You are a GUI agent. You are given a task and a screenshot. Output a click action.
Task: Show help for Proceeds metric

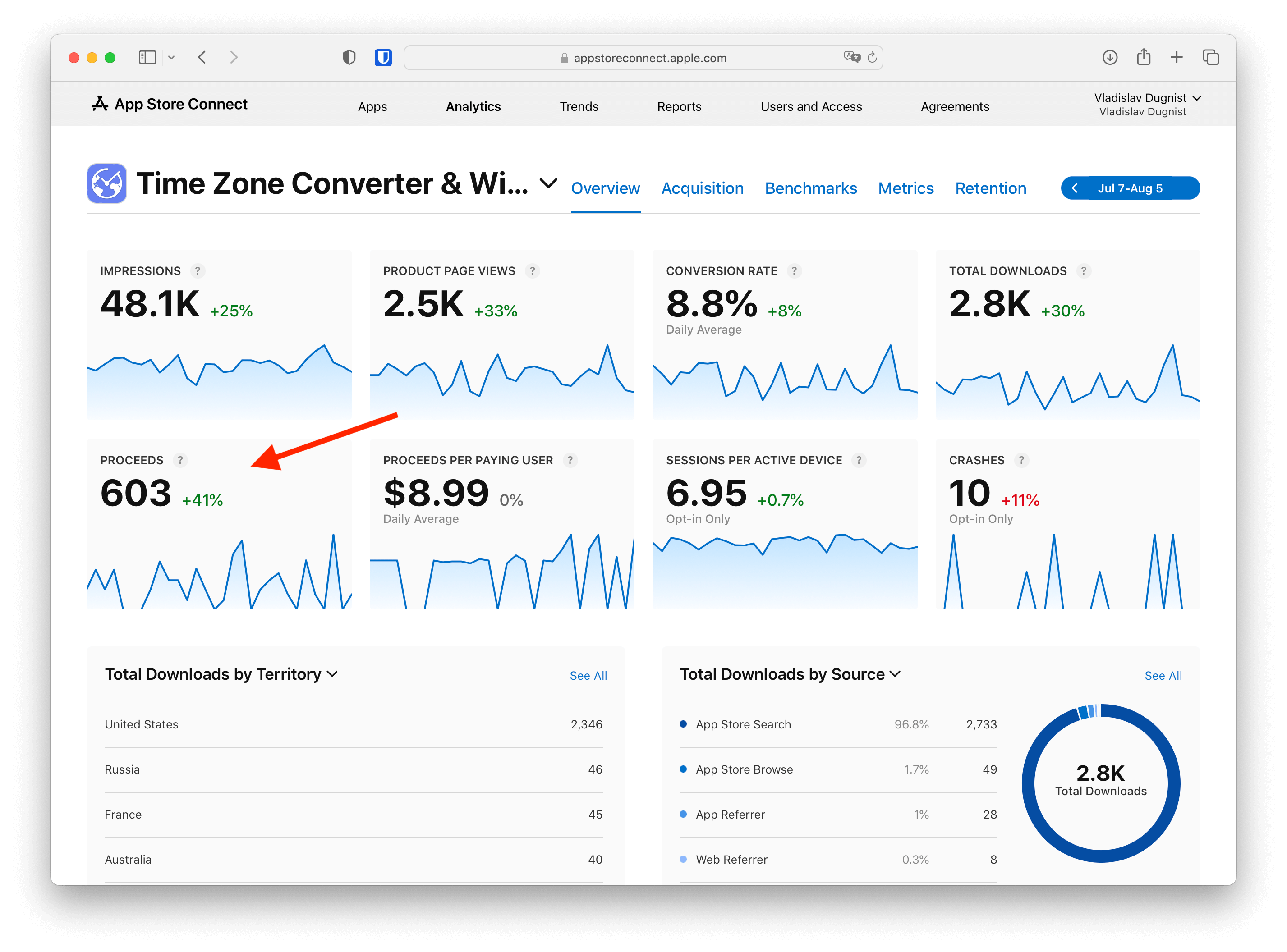point(180,460)
